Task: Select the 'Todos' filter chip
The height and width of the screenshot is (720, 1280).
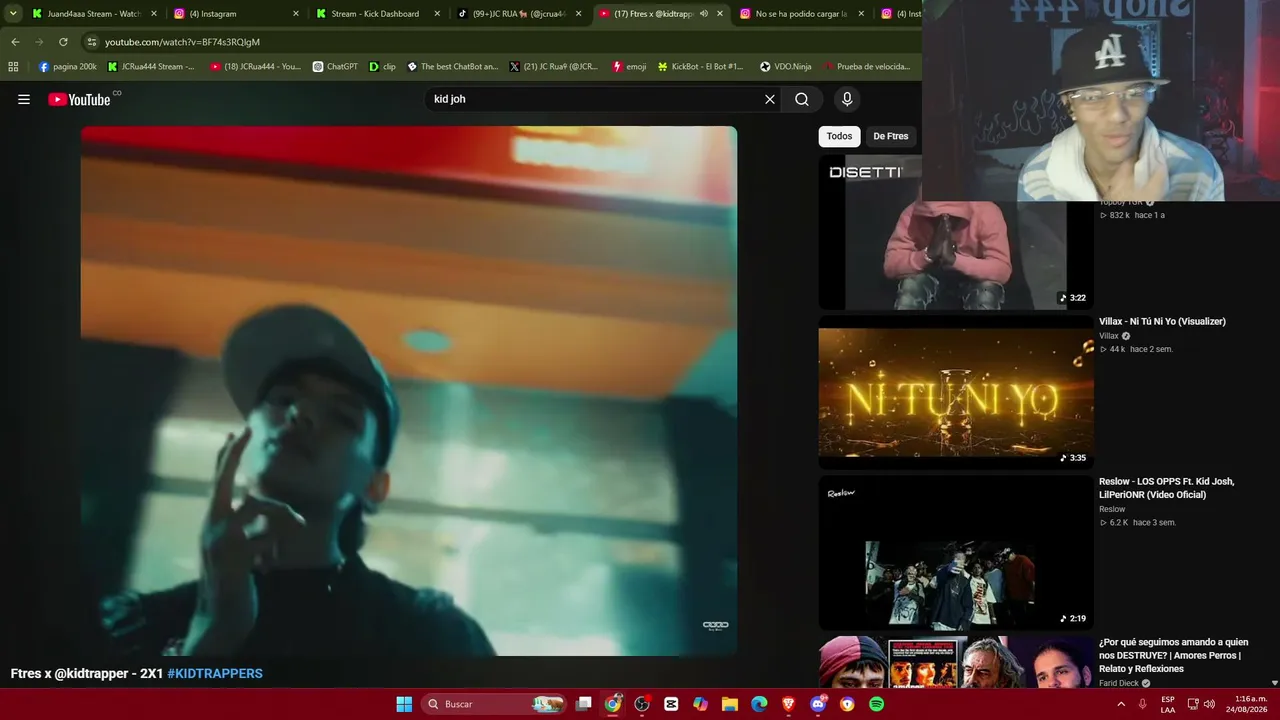Action: (x=839, y=136)
